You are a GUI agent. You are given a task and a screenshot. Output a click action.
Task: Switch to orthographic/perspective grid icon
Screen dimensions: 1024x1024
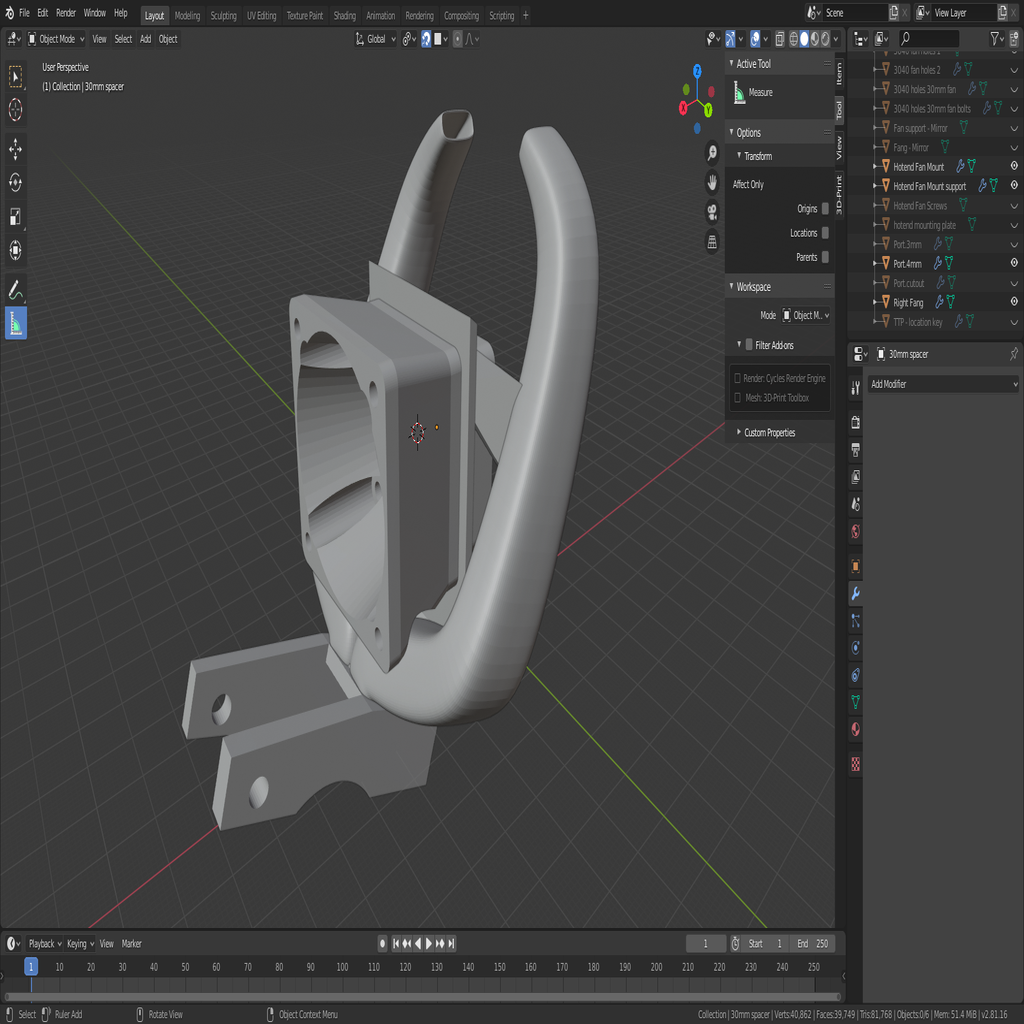coord(712,242)
